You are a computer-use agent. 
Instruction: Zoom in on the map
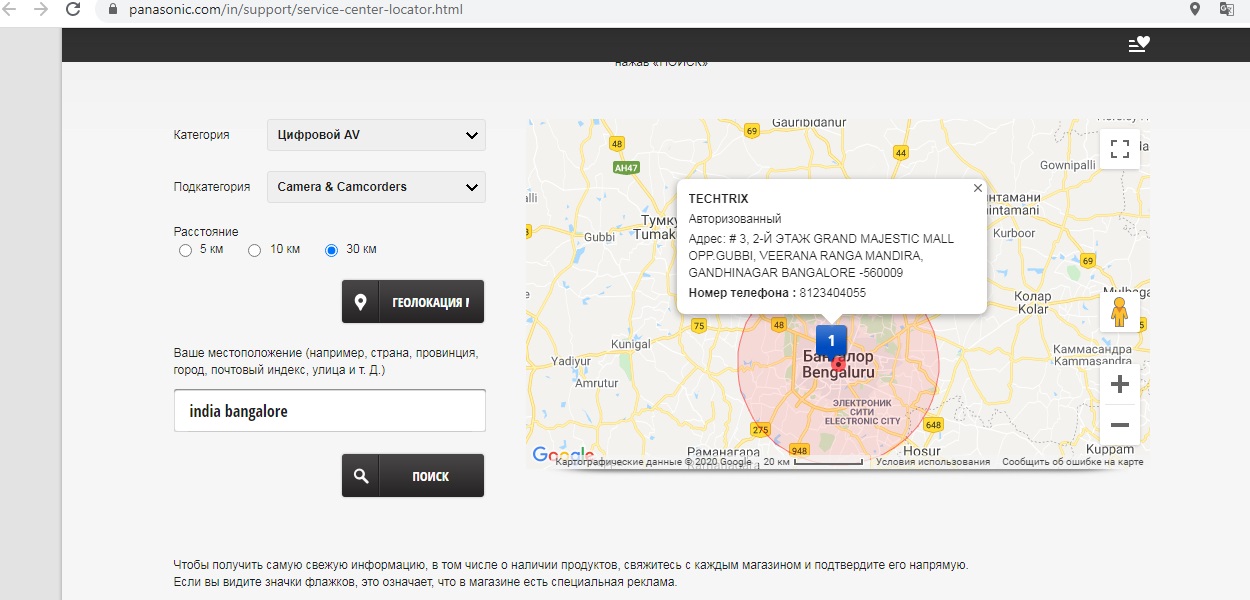coord(1120,385)
